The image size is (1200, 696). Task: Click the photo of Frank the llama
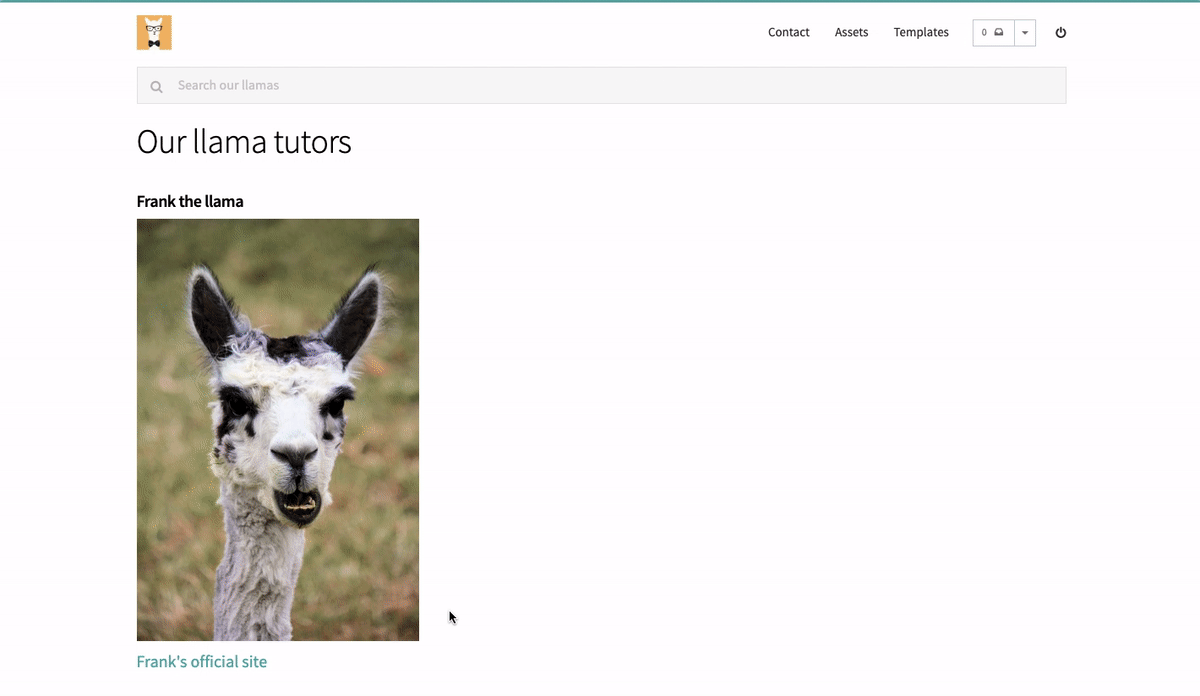tap(278, 430)
